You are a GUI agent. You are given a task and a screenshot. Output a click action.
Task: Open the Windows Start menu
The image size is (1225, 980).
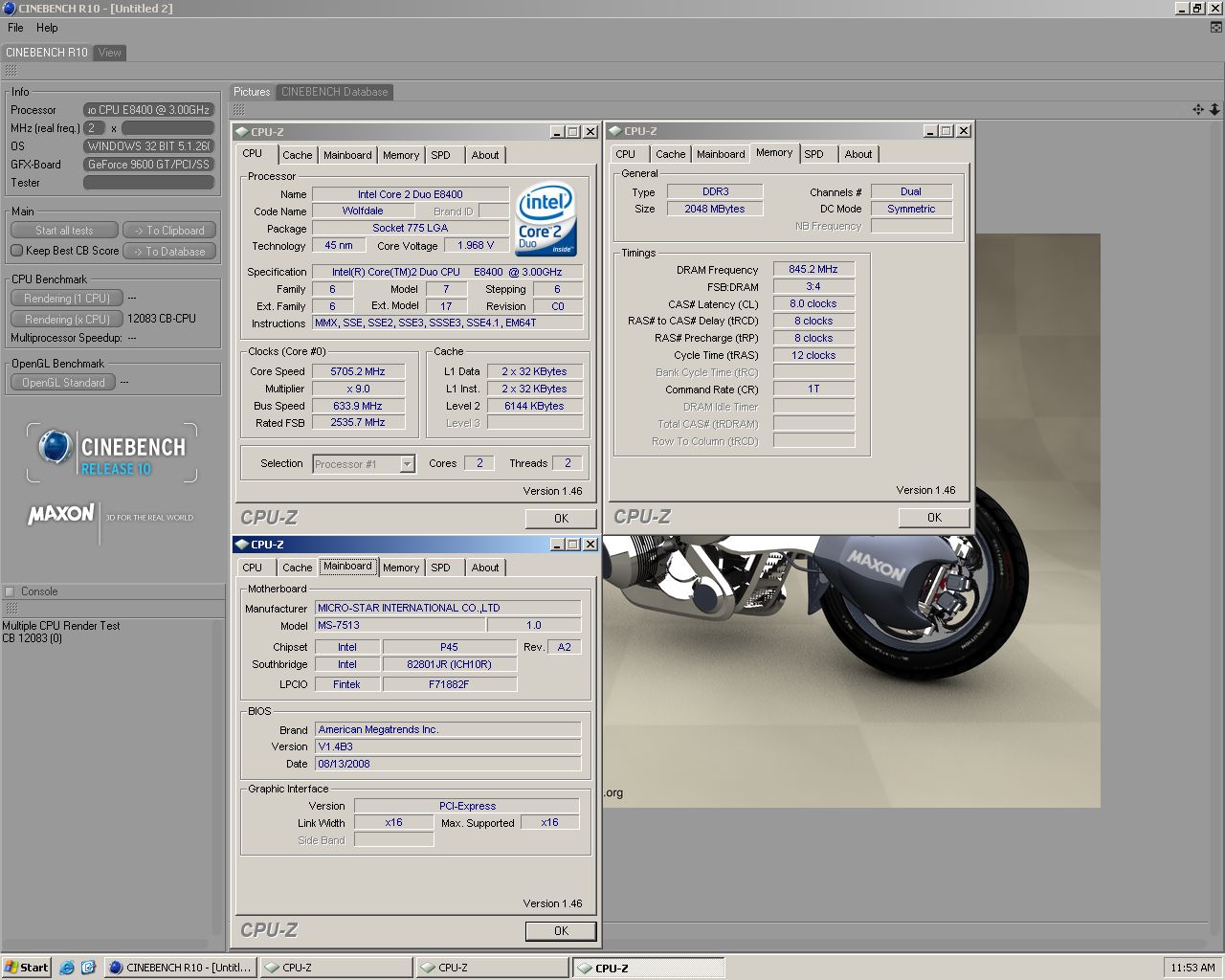(x=27, y=968)
